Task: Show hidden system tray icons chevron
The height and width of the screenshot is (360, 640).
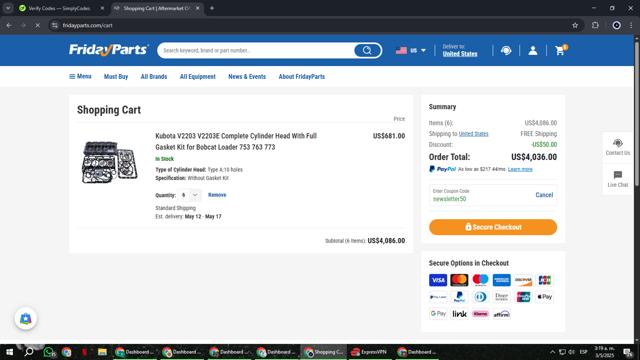Action: tap(552, 352)
